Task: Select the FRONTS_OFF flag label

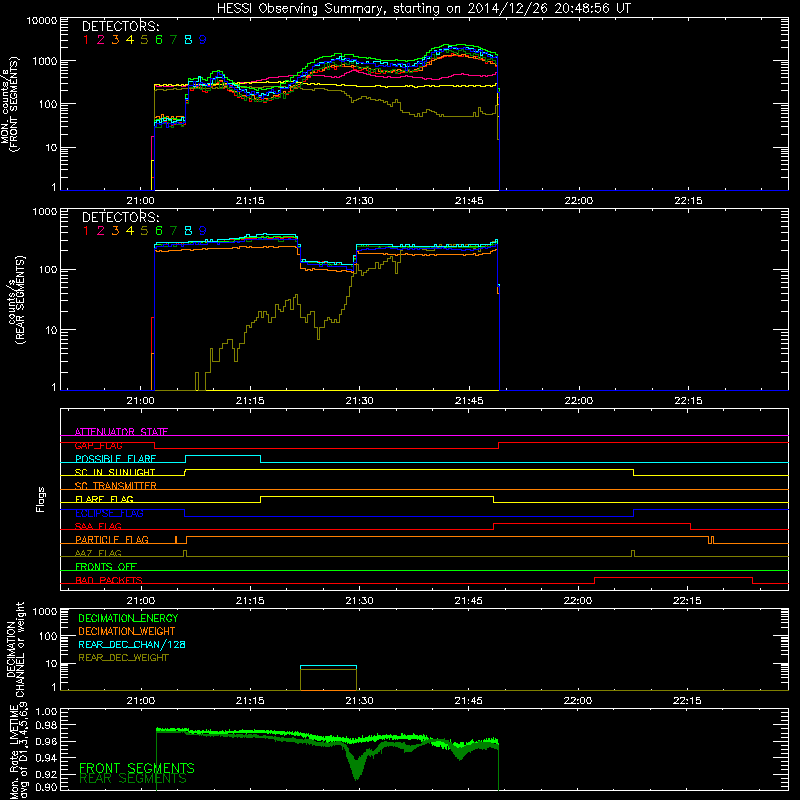Action: pos(106,567)
